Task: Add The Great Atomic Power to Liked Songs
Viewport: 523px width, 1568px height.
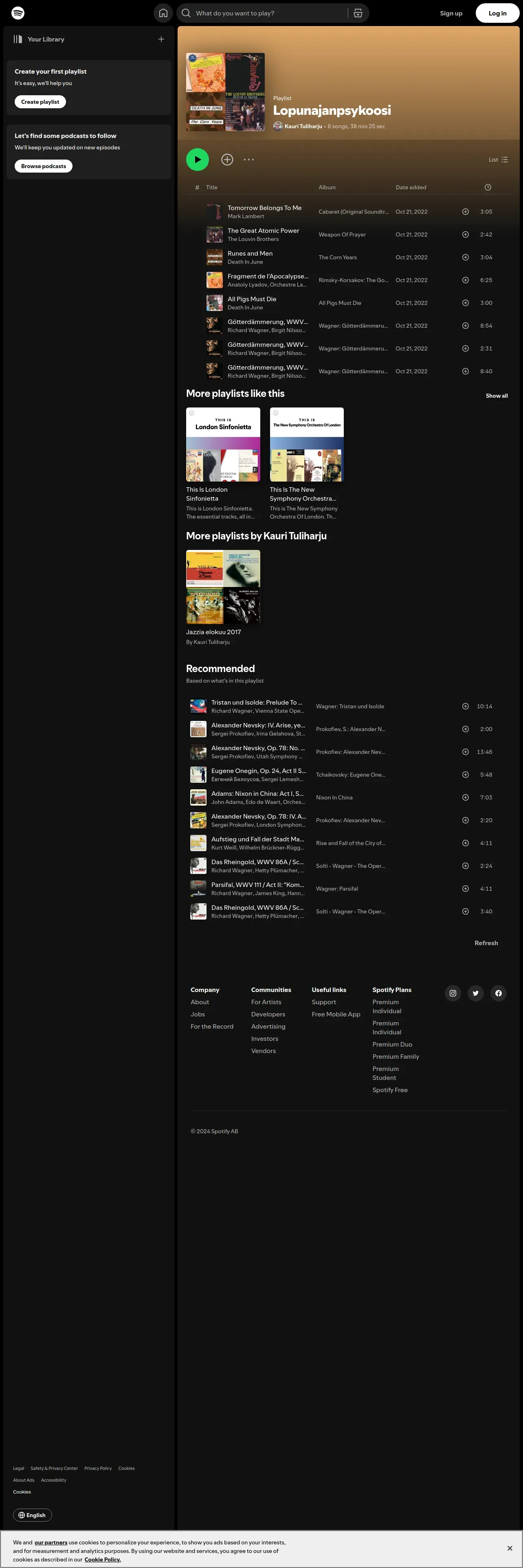Action: (x=465, y=234)
